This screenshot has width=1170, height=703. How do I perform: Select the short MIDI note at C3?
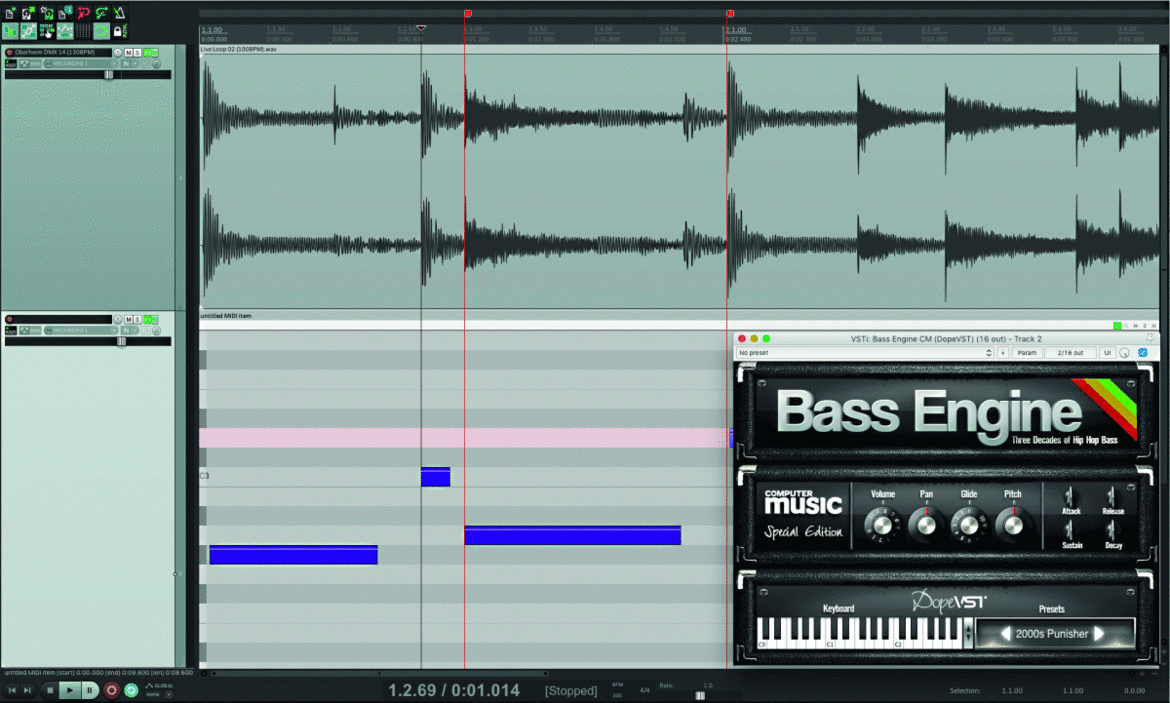click(435, 477)
